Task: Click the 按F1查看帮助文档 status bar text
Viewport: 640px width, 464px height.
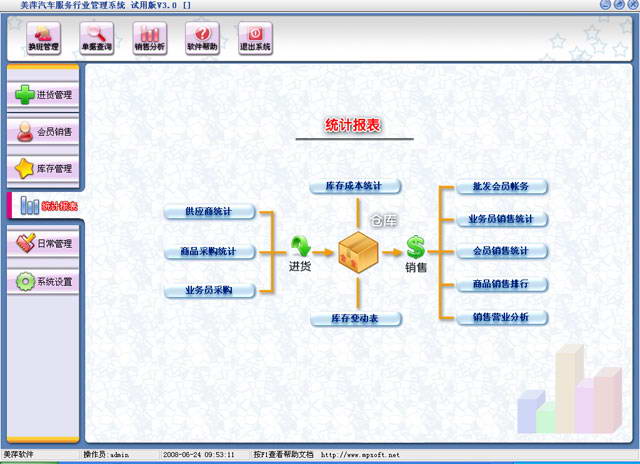Action: pyautogui.click(x=283, y=455)
